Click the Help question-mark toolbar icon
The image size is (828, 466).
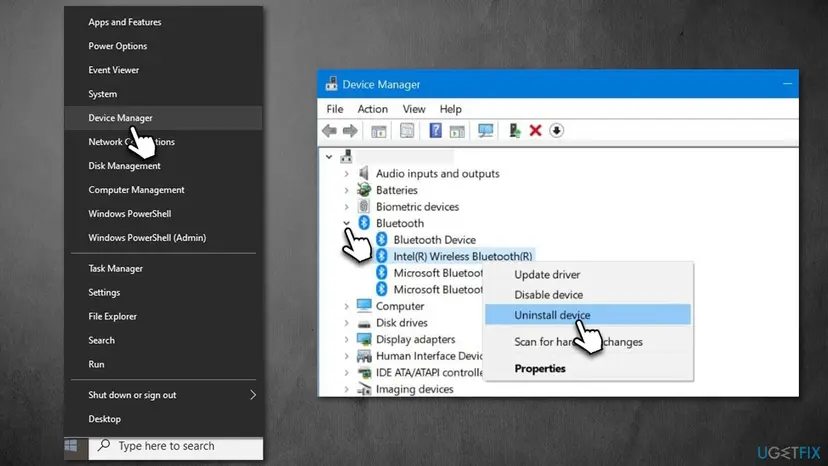(x=435, y=130)
